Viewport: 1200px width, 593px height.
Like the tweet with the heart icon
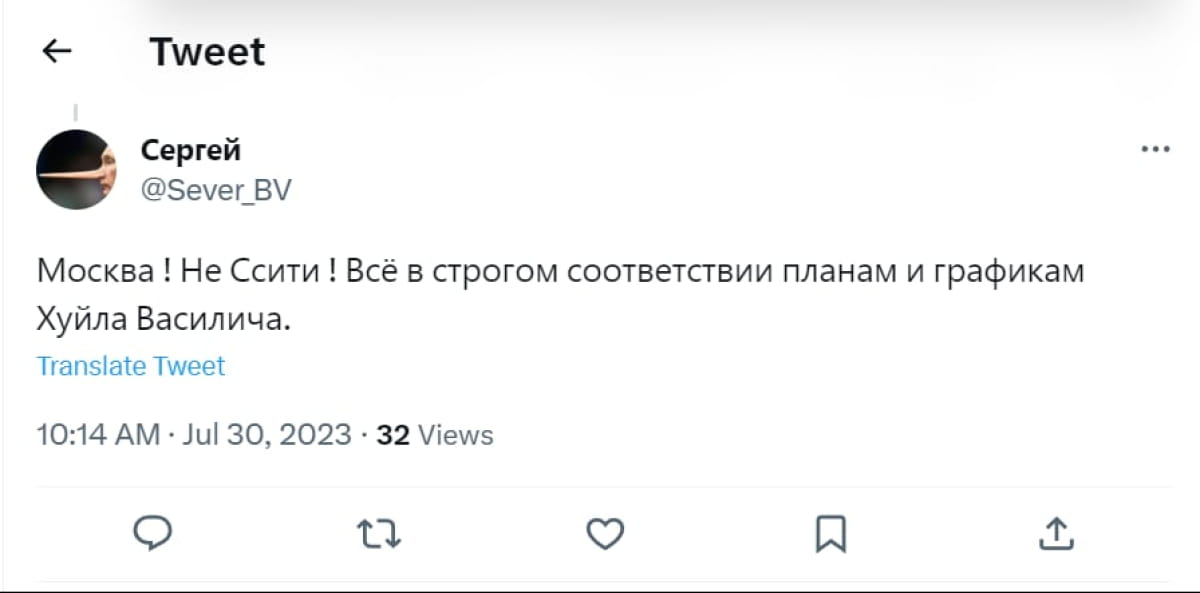point(605,533)
